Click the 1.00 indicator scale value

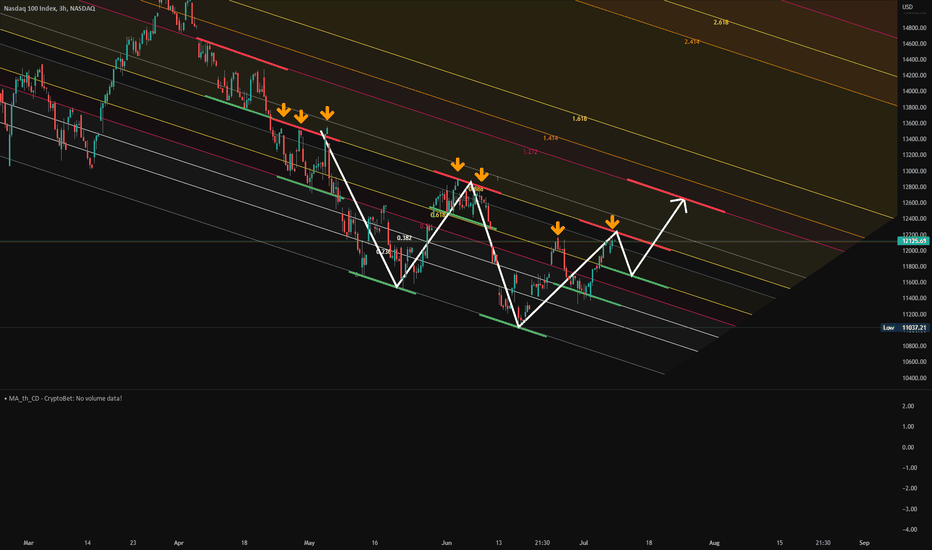click(908, 427)
